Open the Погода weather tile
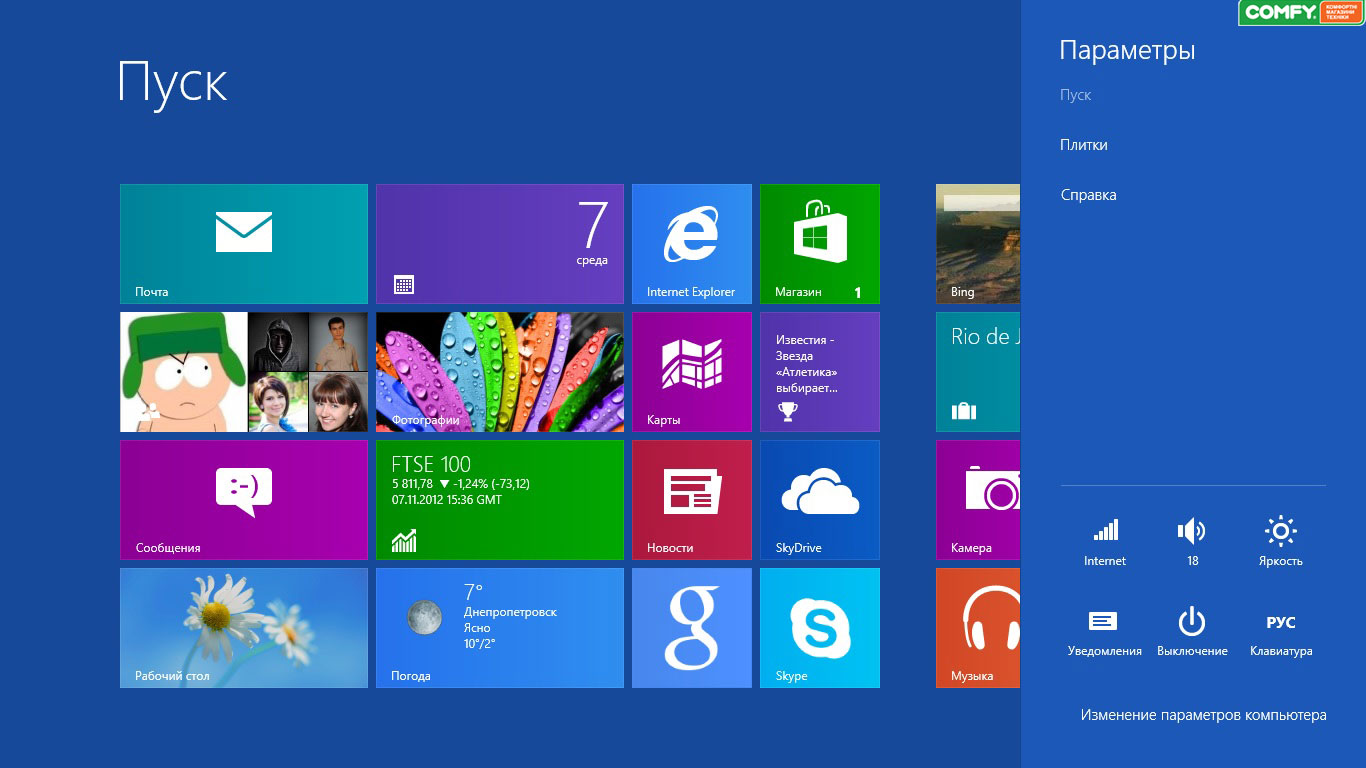Viewport: 1366px width, 768px height. click(500, 628)
